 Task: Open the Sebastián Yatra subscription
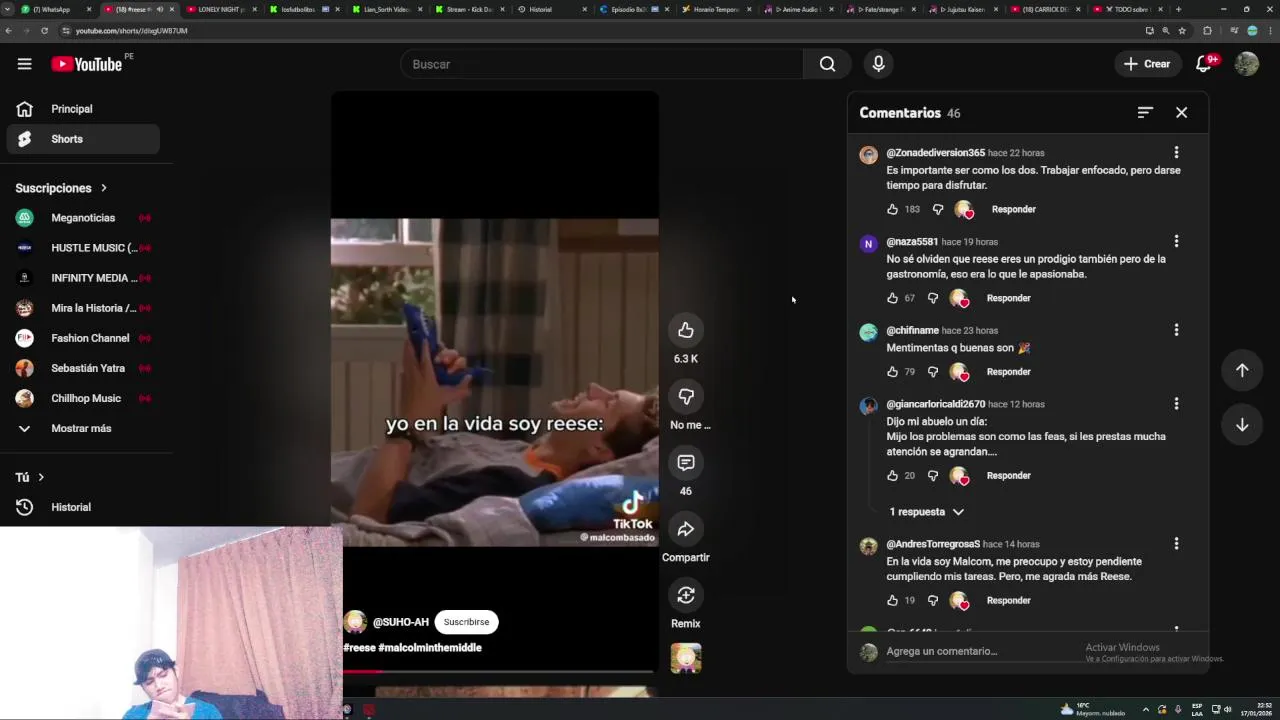83,368
